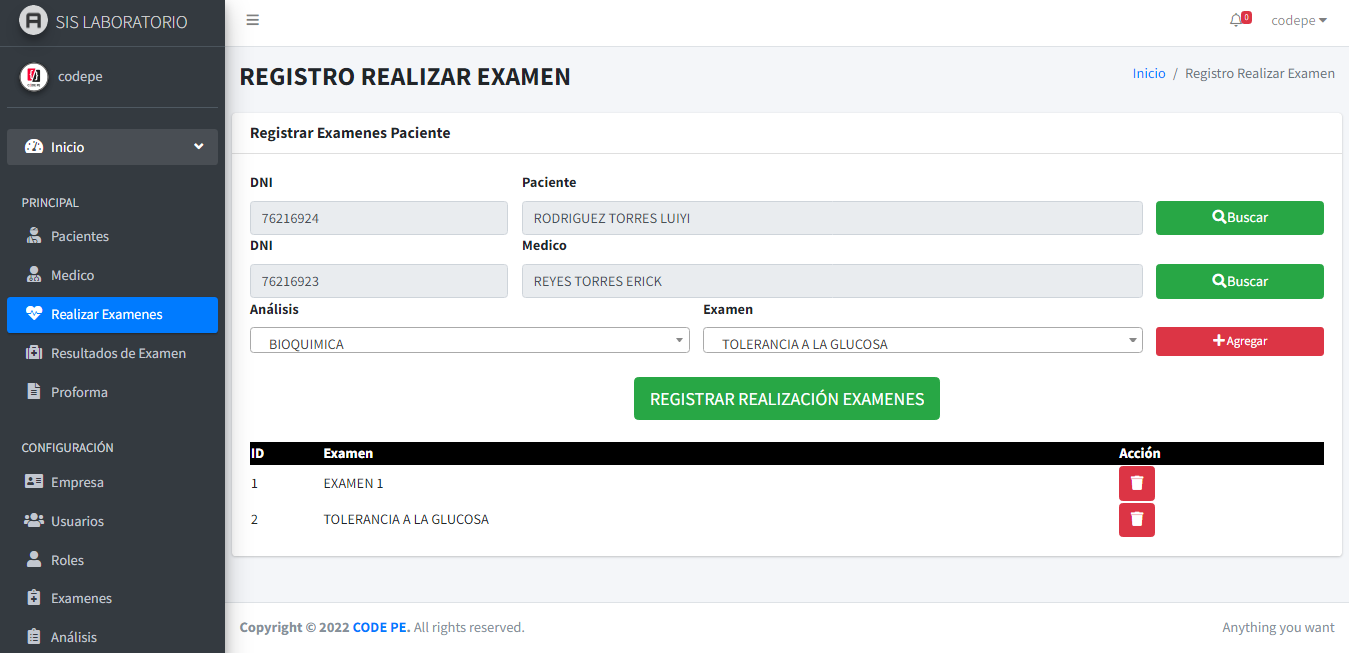Click REGISTRAR REALIZACIÓN EXAMENES button

787,398
